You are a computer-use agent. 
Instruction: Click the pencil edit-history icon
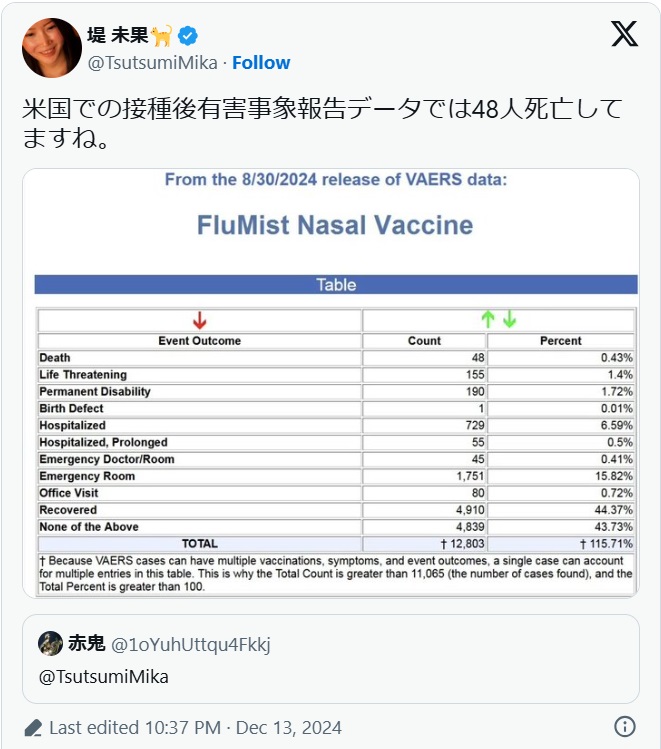34,728
